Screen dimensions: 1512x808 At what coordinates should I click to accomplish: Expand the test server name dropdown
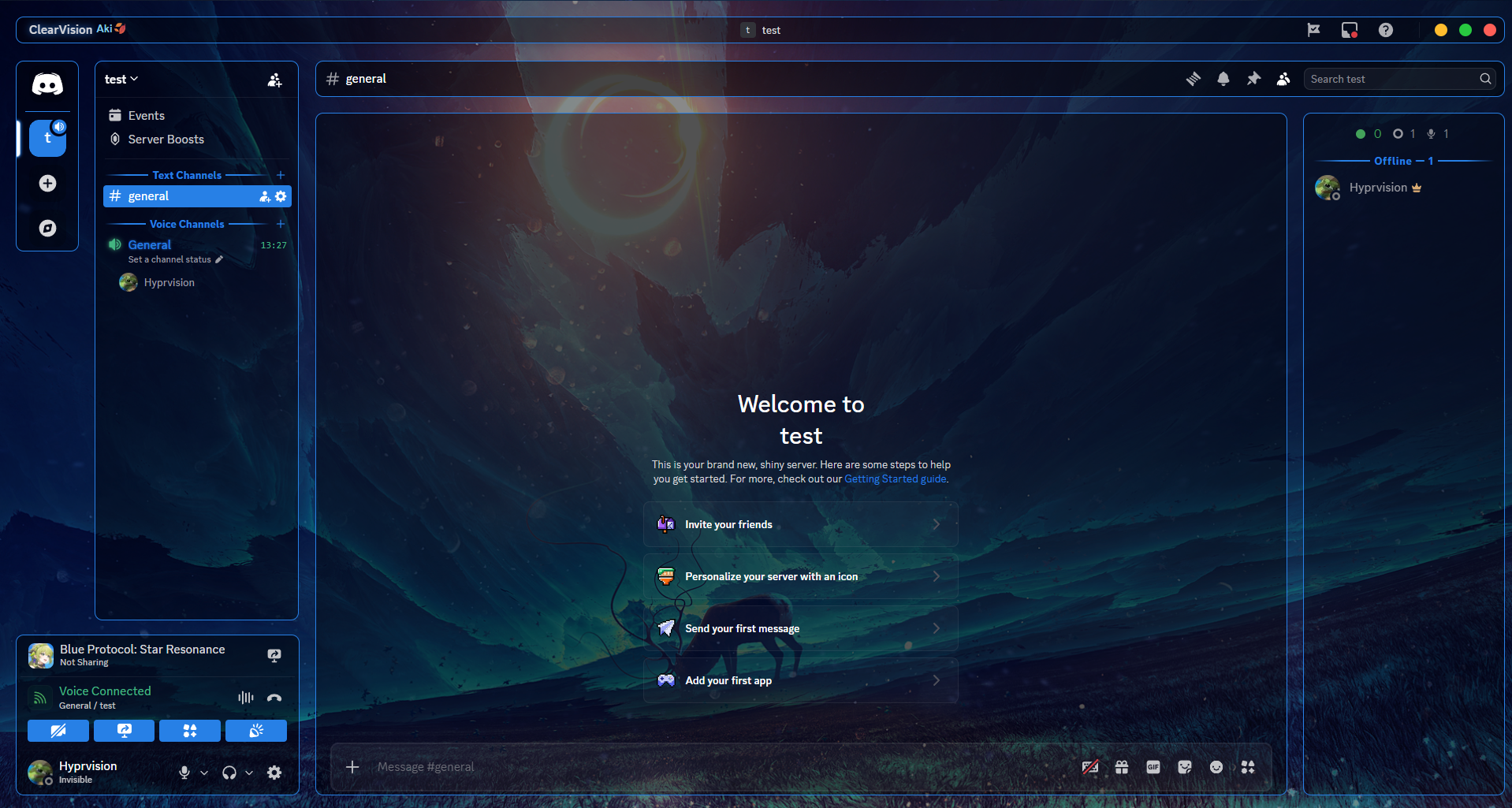[x=121, y=79]
